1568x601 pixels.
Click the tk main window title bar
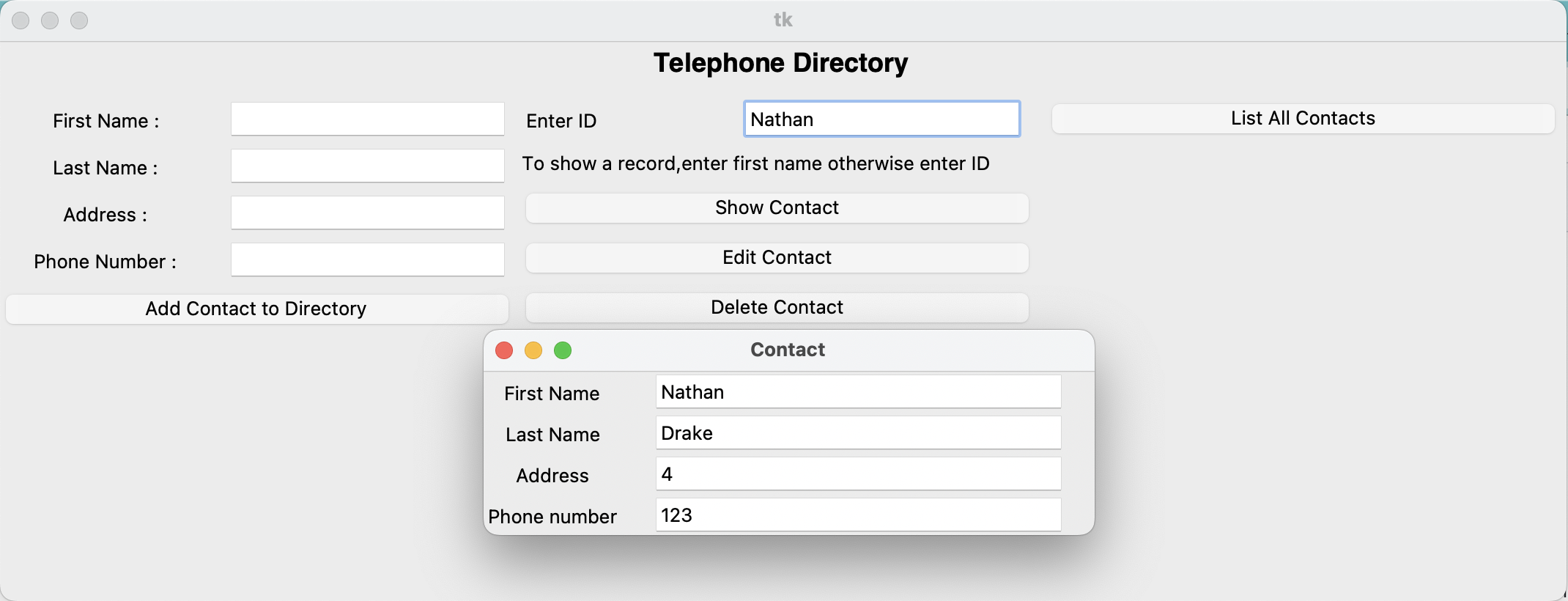(782, 19)
